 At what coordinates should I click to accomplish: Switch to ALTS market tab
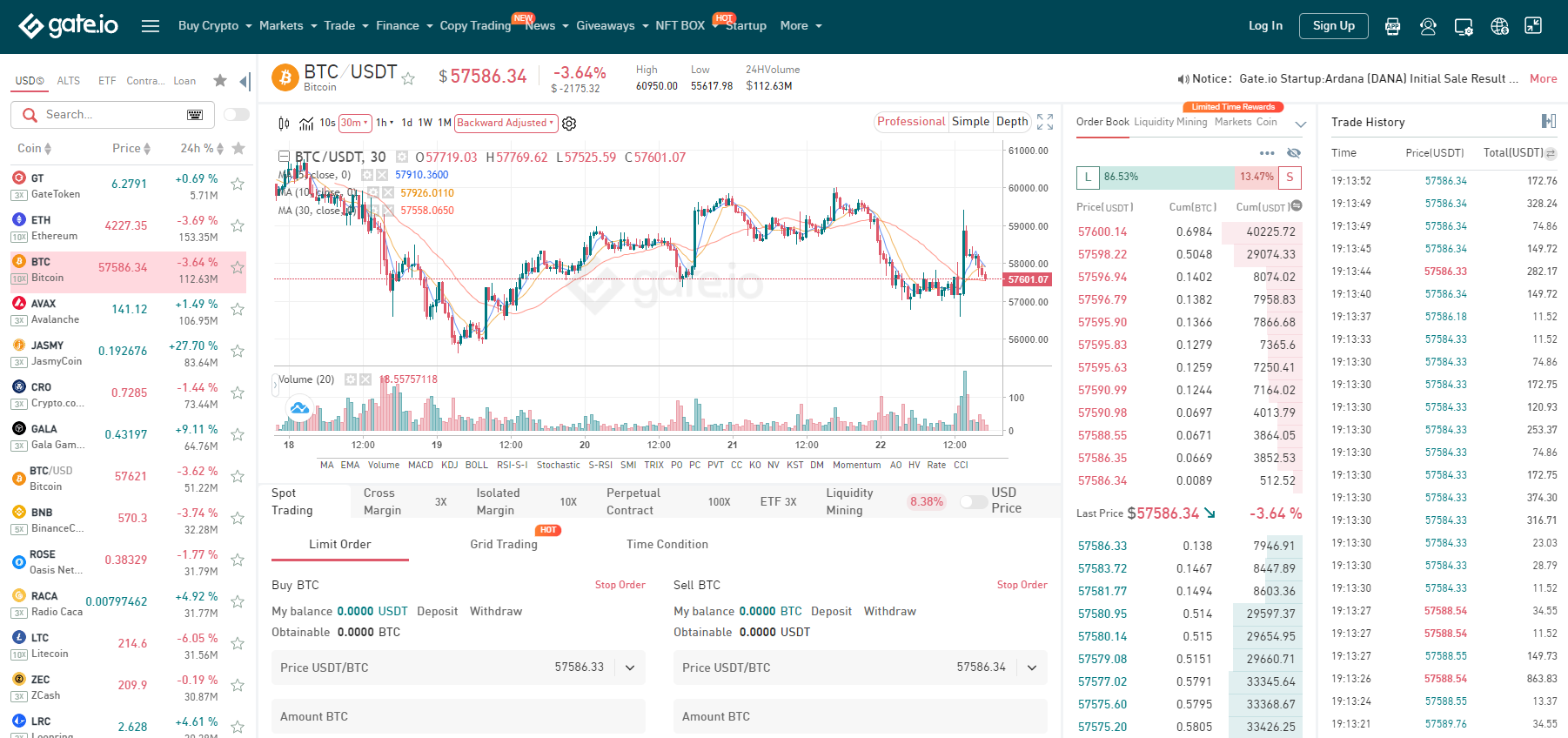pyautogui.click(x=69, y=81)
